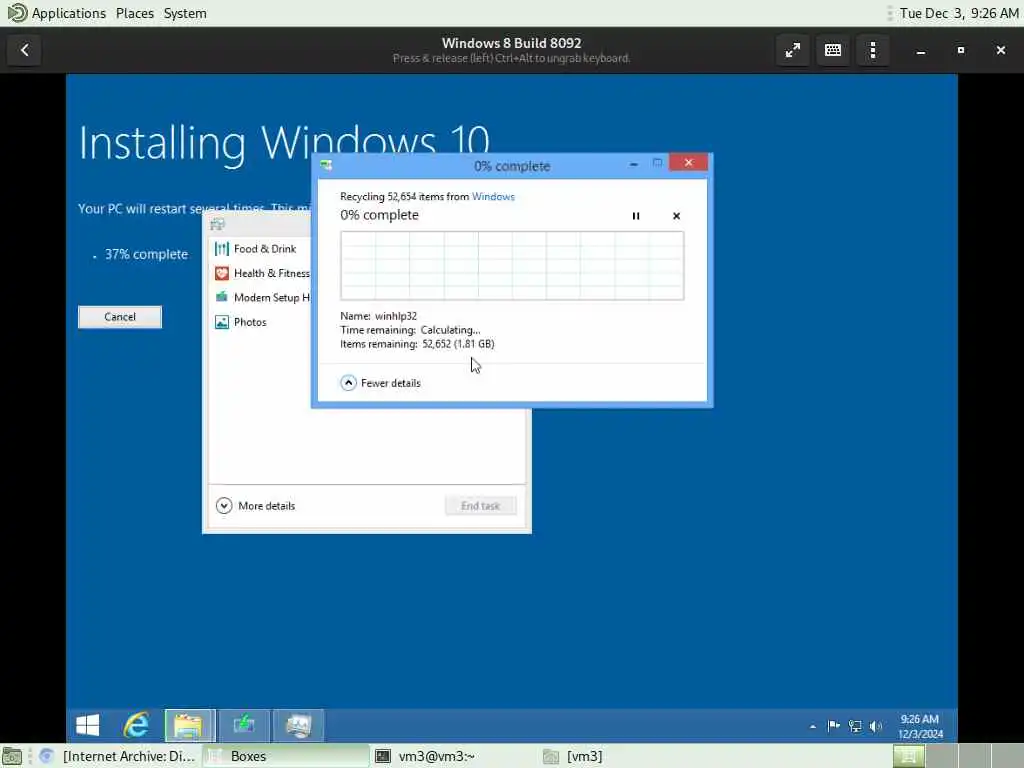The width and height of the screenshot is (1024, 768).
Task: Click the End task button
Action: tap(481, 505)
